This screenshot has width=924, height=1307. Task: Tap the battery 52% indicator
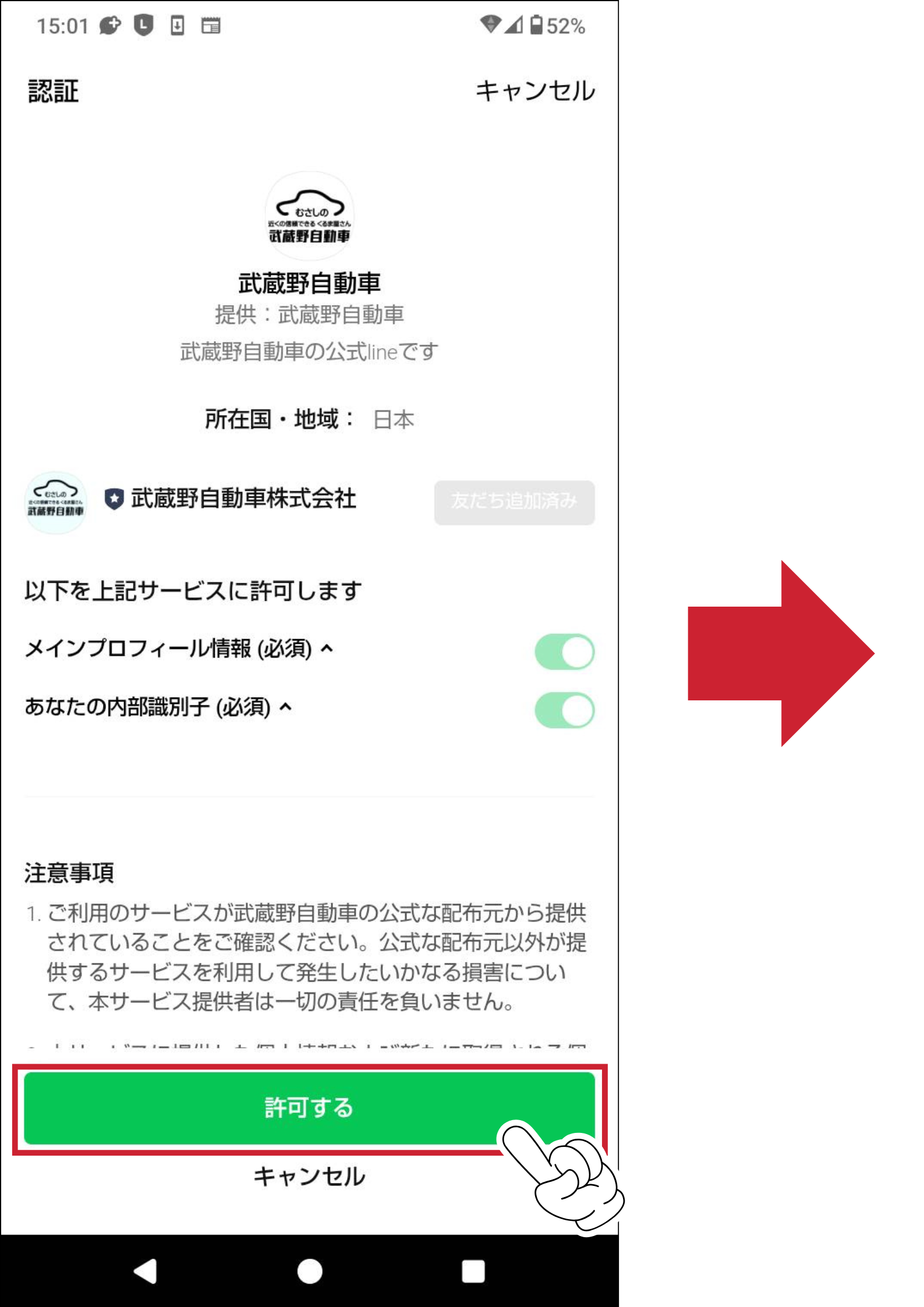point(557,26)
